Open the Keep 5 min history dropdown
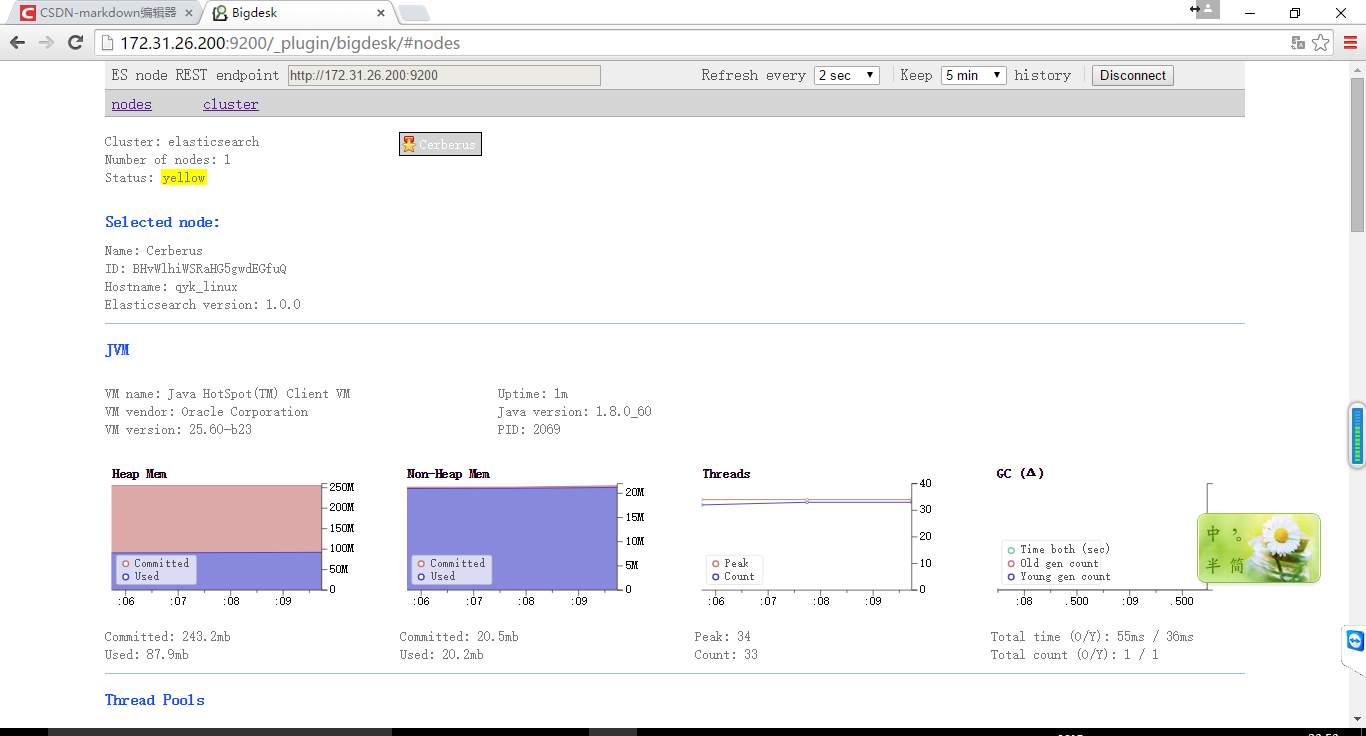Viewport: 1366px width, 736px height. (973, 75)
